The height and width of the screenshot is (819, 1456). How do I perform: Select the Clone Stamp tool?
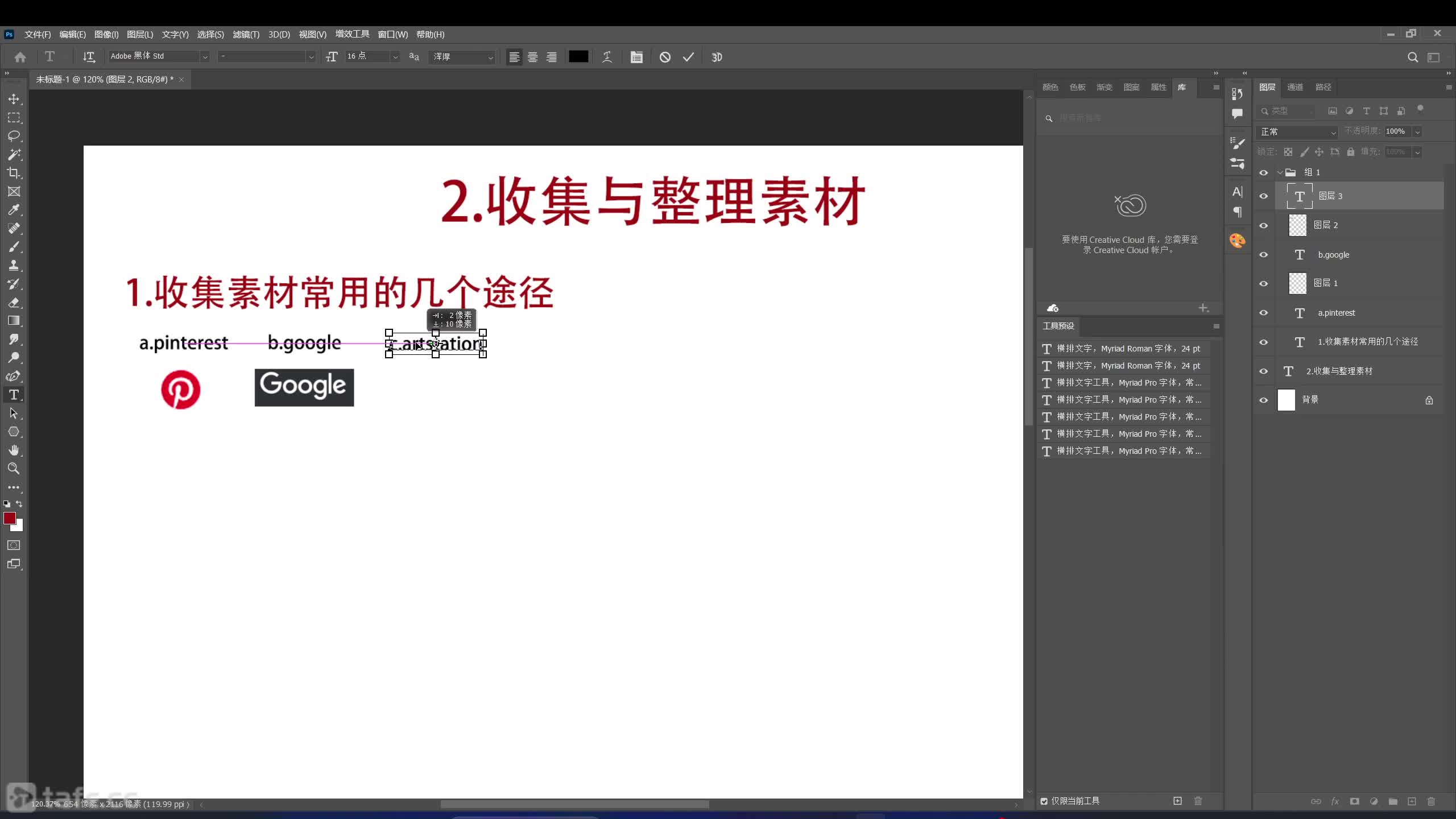point(14,266)
